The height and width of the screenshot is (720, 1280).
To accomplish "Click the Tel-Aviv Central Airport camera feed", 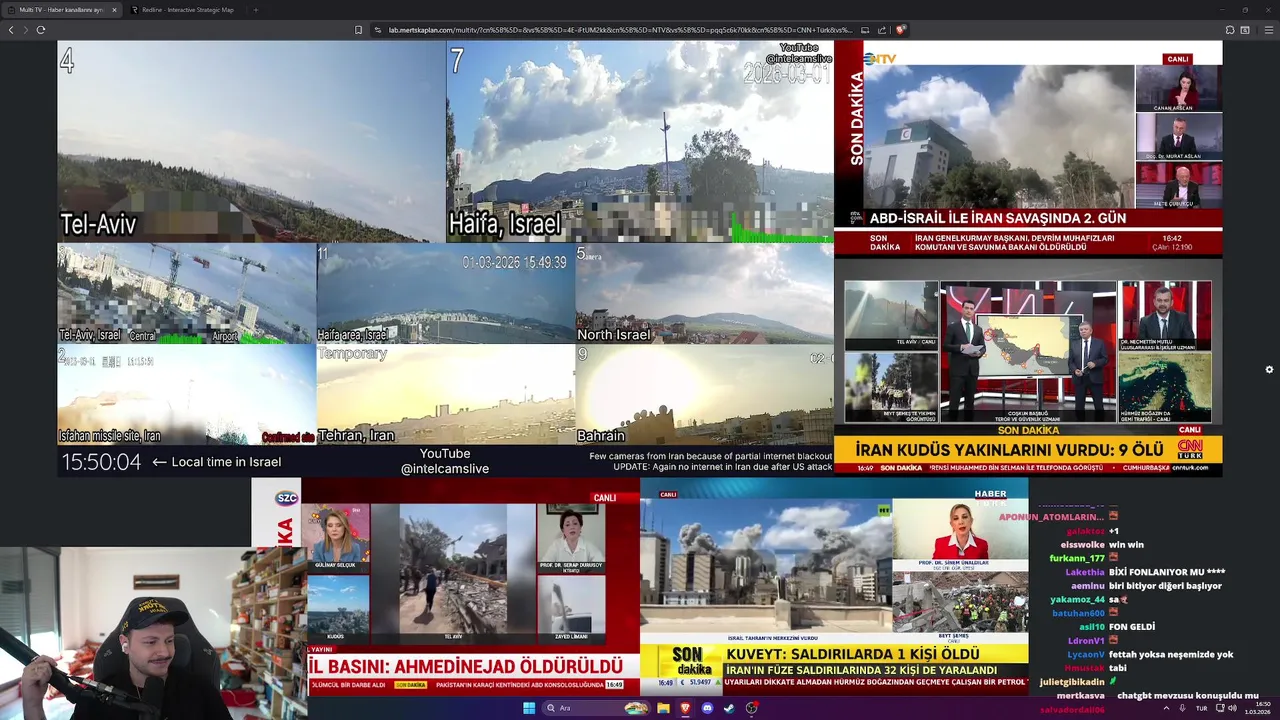I will (x=187, y=294).
